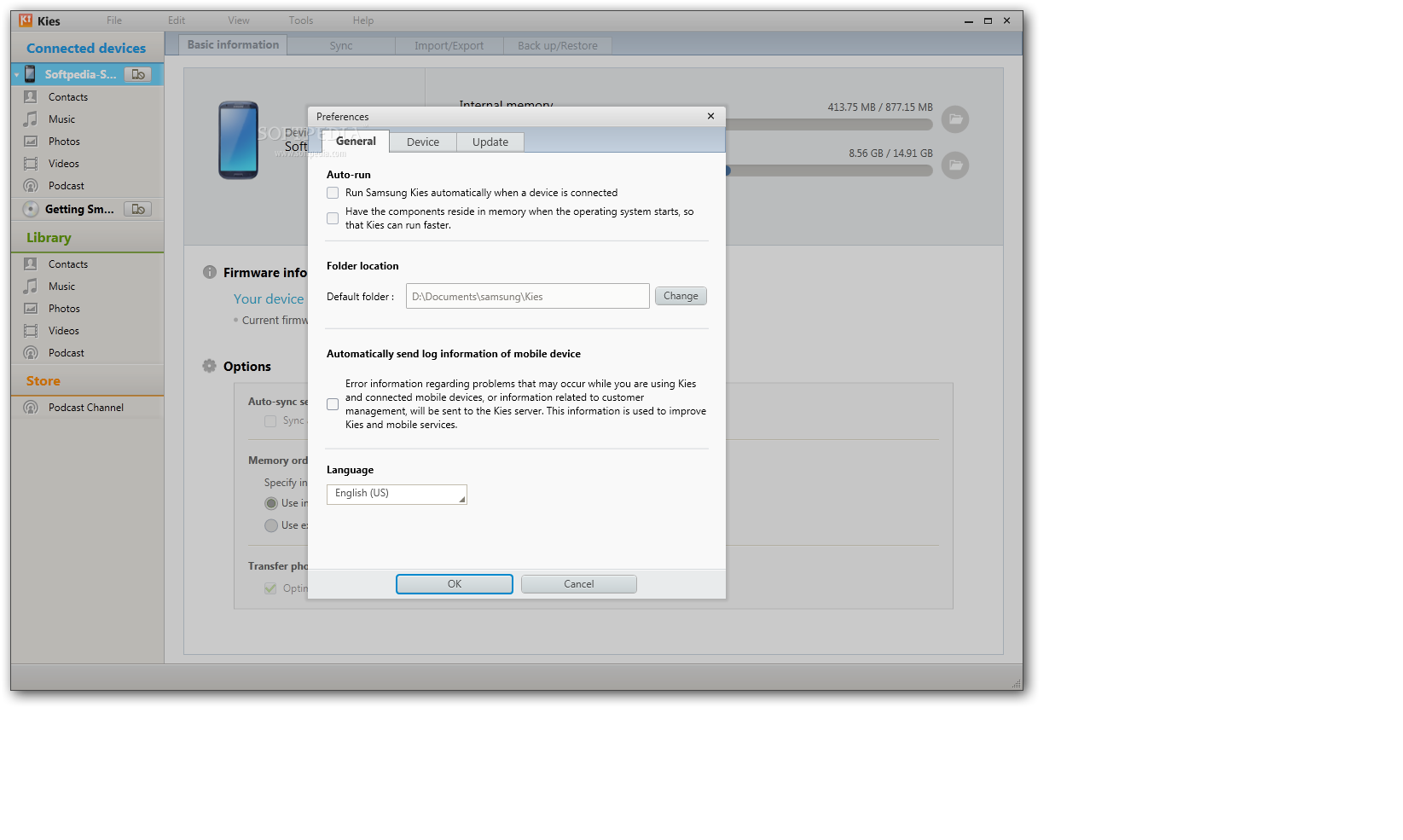Screen dimensions: 1403x840
Task: Open the Library Videos icon
Action: (x=31, y=331)
